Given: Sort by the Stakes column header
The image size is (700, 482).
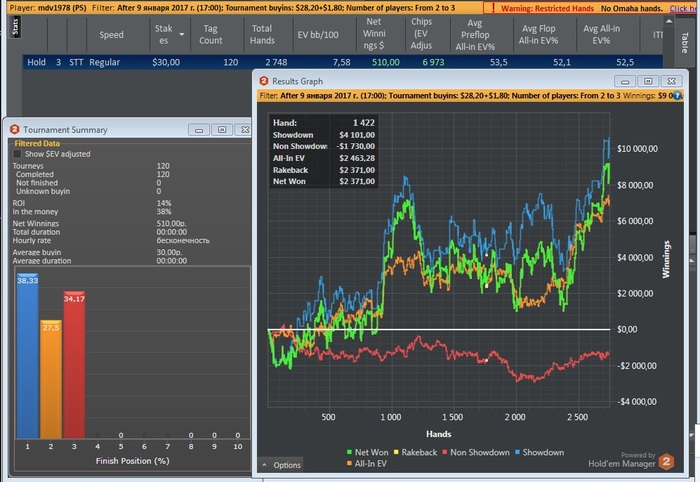Looking at the screenshot, I should (163, 34).
